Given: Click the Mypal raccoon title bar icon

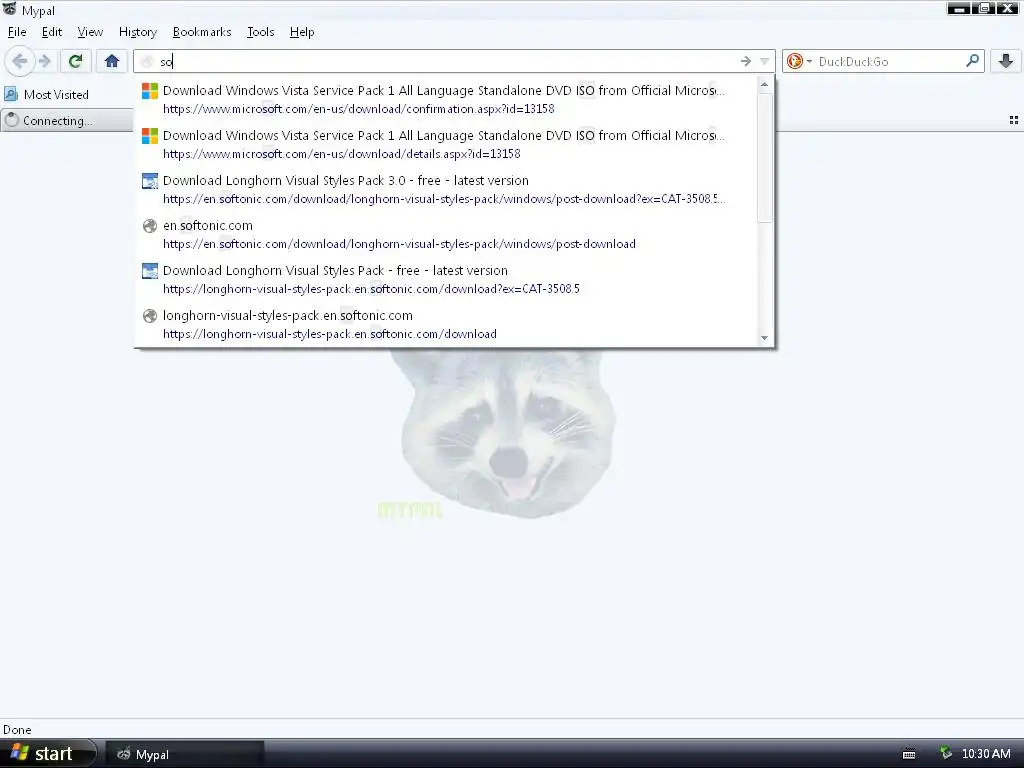Looking at the screenshot, I should [x=9, y=9].
